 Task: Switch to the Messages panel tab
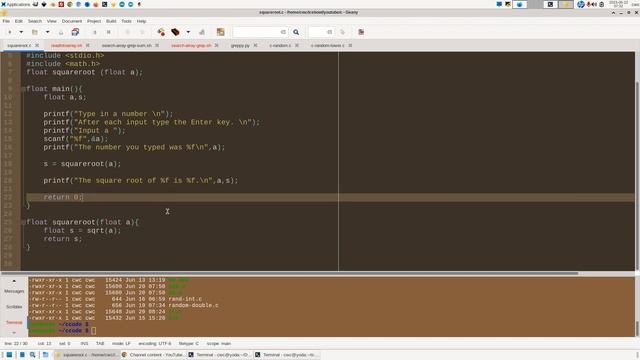[14, 291]
